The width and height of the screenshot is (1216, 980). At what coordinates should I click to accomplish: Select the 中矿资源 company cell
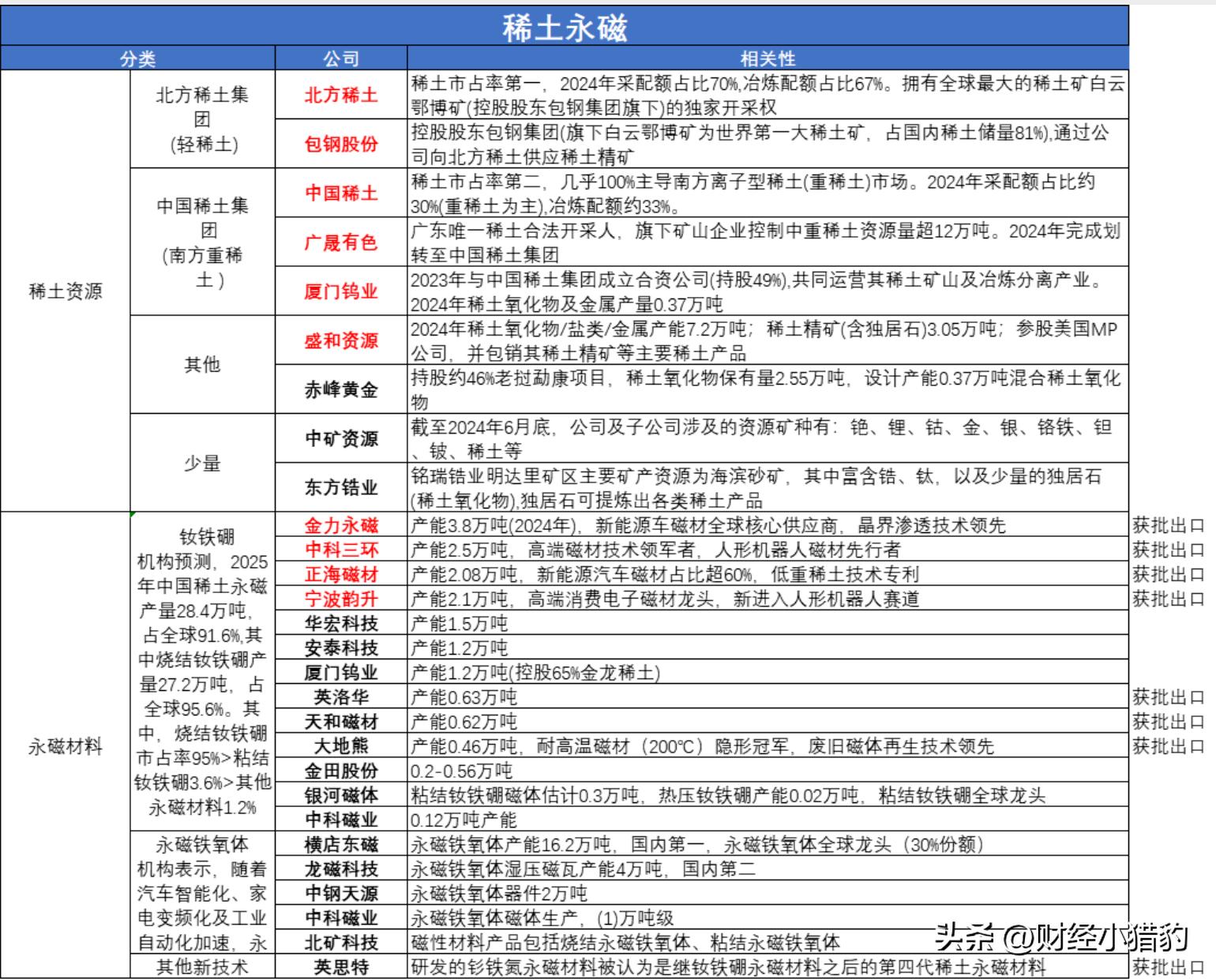tap(341, 438)
